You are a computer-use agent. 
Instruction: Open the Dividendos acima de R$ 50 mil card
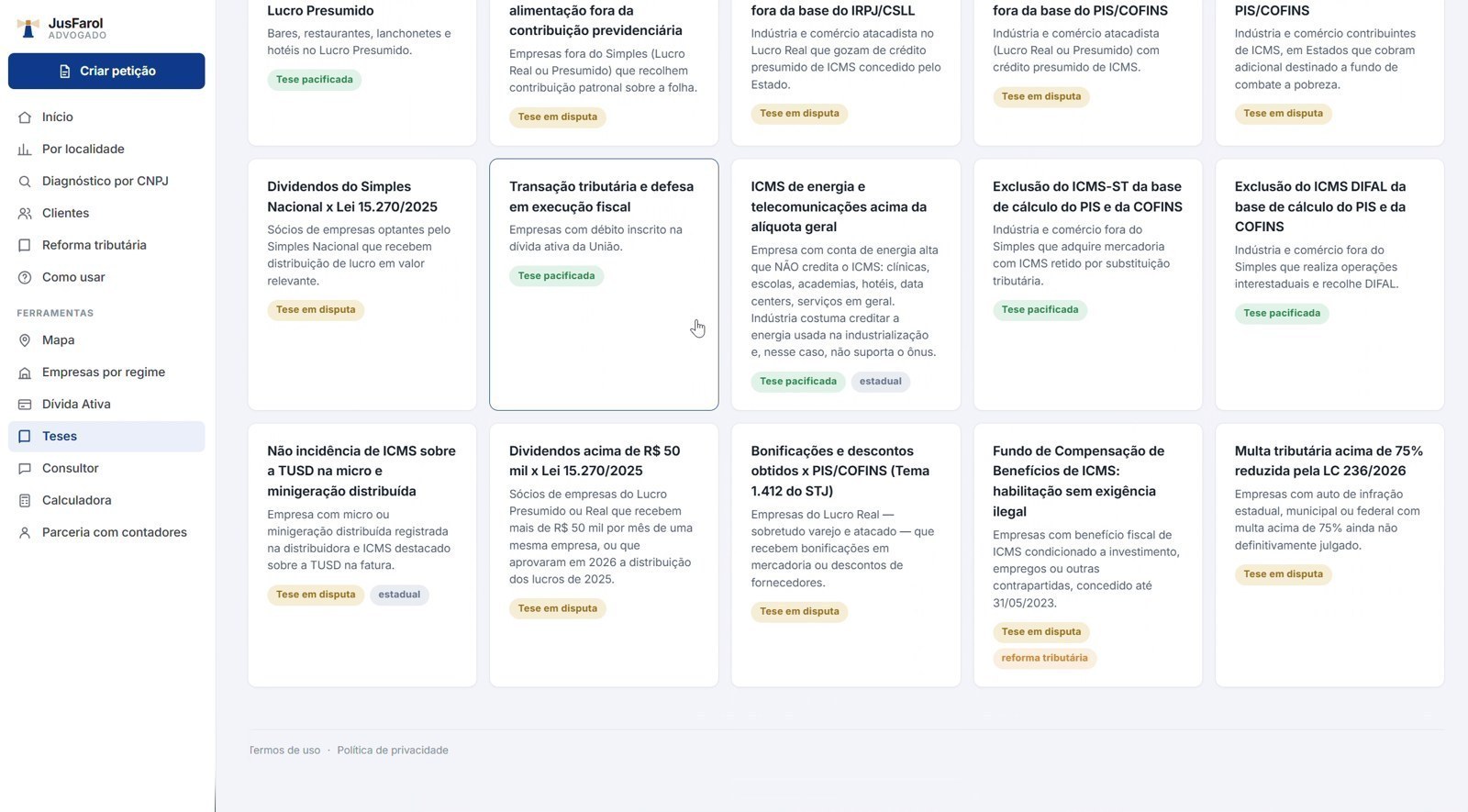pos(604,555)
